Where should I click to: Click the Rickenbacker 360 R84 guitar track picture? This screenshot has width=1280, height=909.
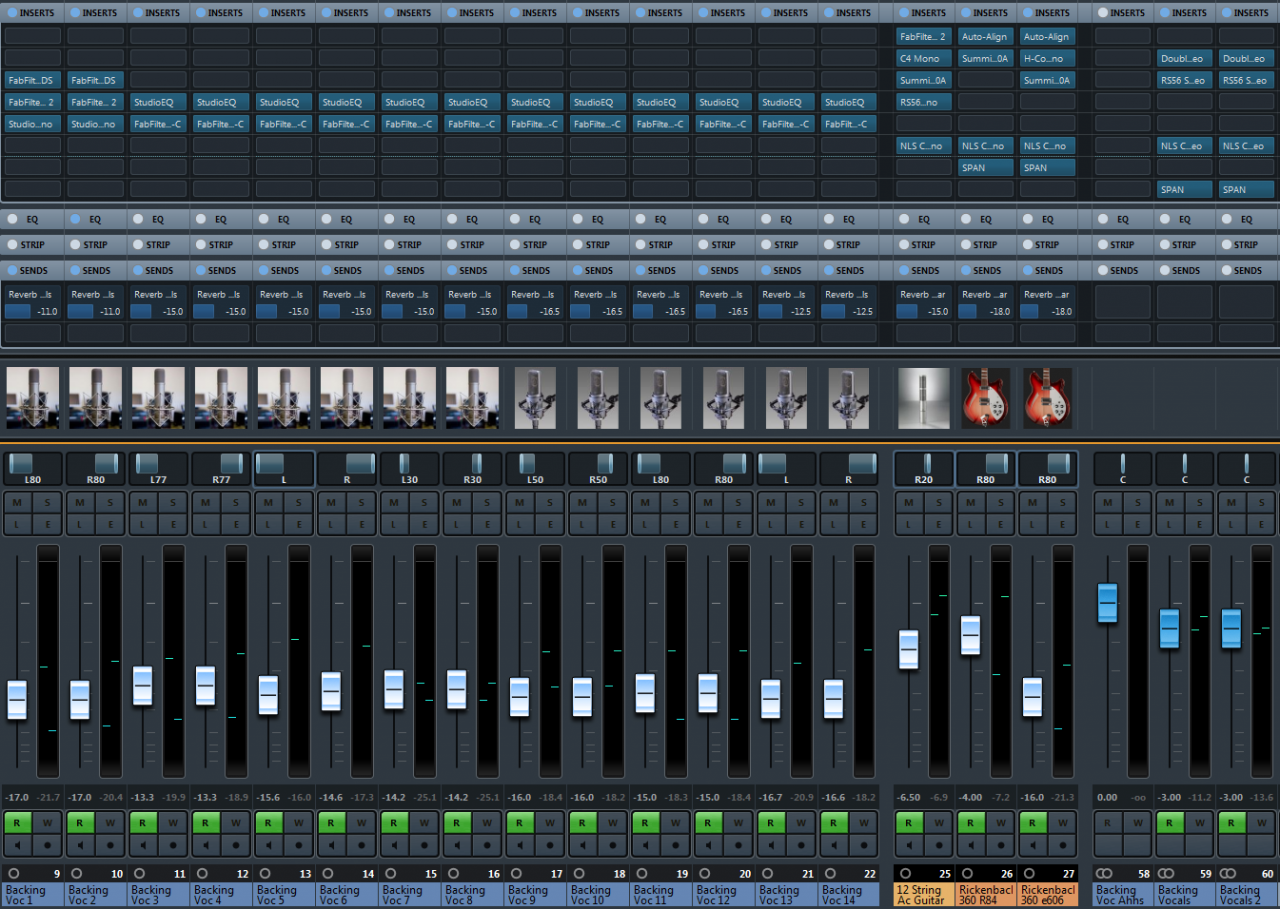986,398
